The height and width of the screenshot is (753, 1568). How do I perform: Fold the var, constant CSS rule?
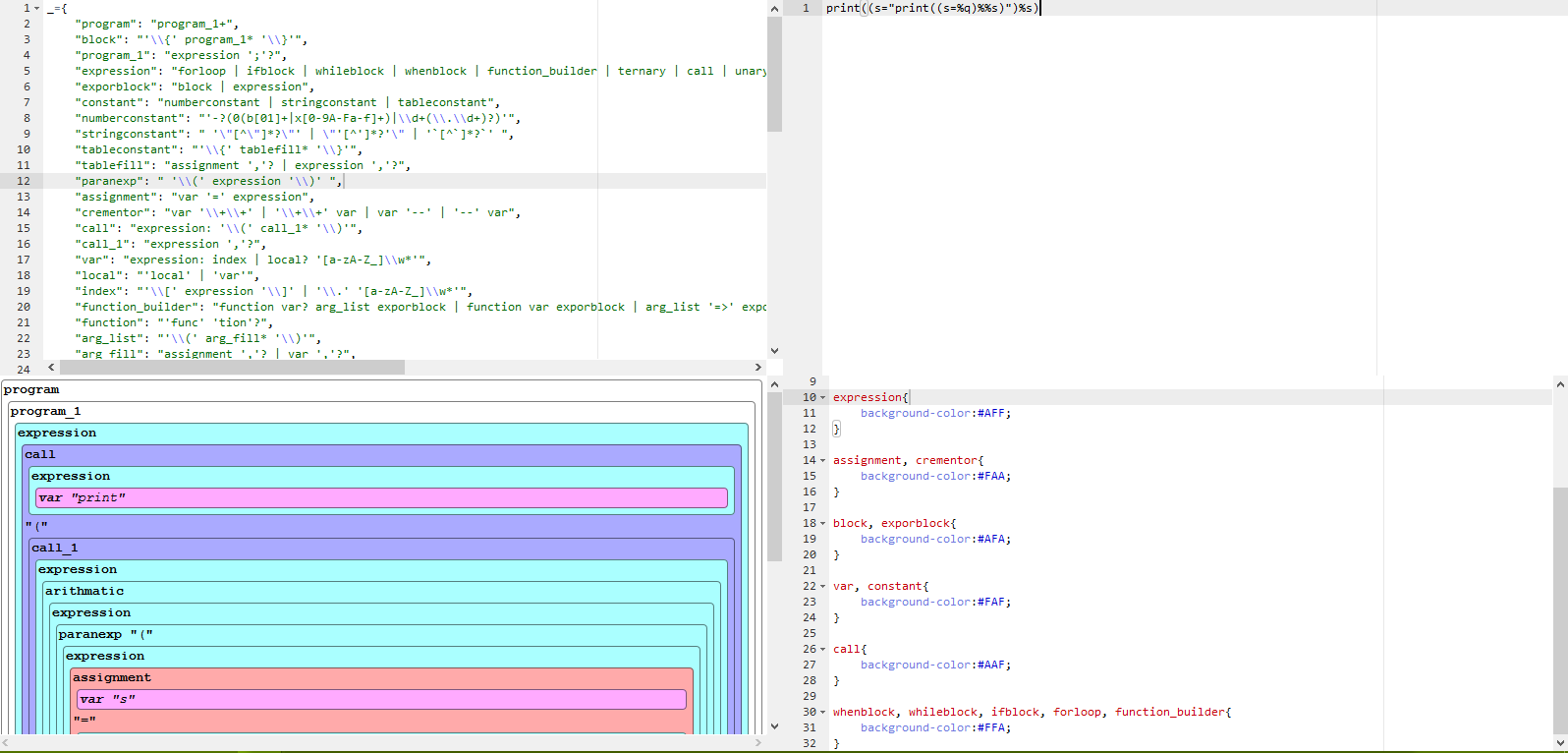[823, 586]
